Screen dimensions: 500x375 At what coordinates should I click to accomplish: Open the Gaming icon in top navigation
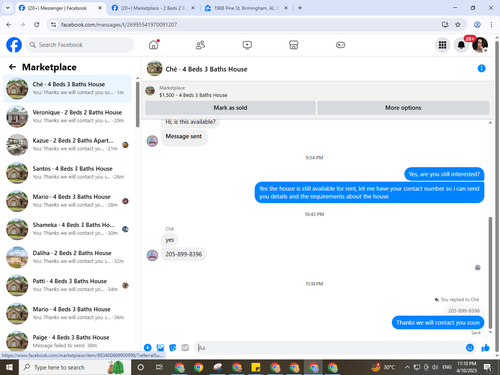pyautogui.click(x=340, y=45)
